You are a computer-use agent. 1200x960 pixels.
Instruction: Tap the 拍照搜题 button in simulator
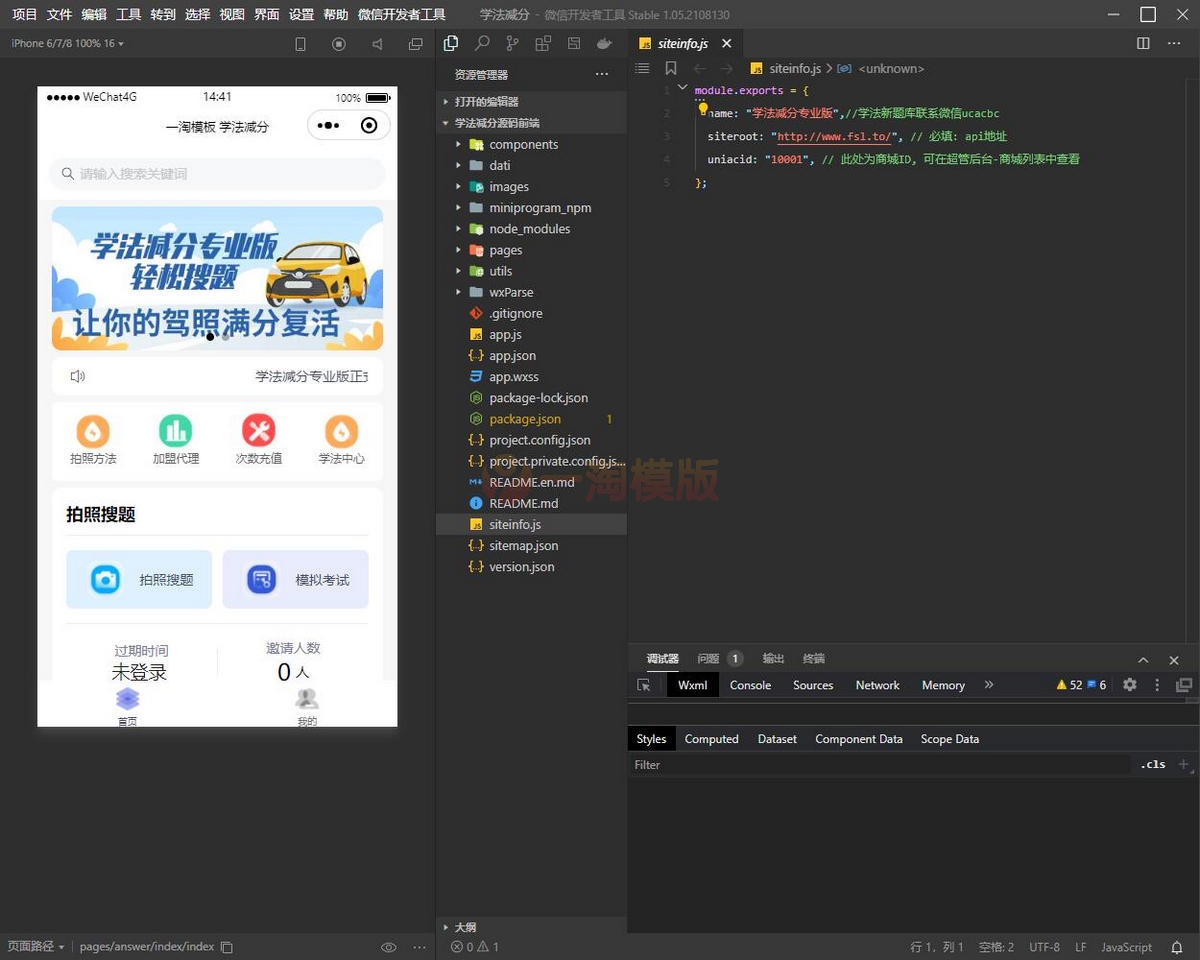click(139, 579)
